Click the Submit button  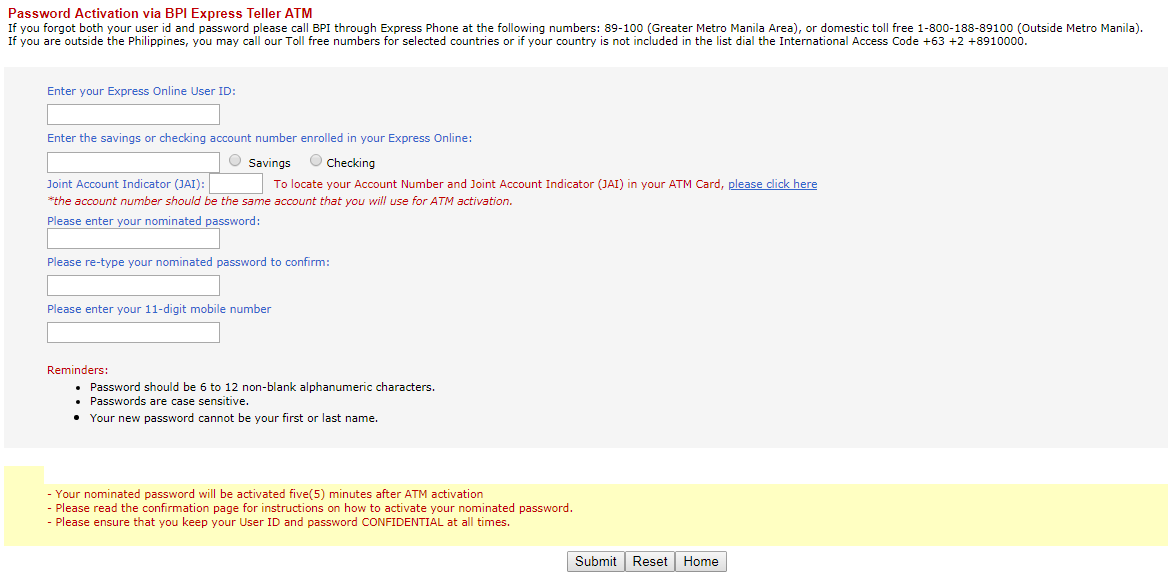(595, 561)
